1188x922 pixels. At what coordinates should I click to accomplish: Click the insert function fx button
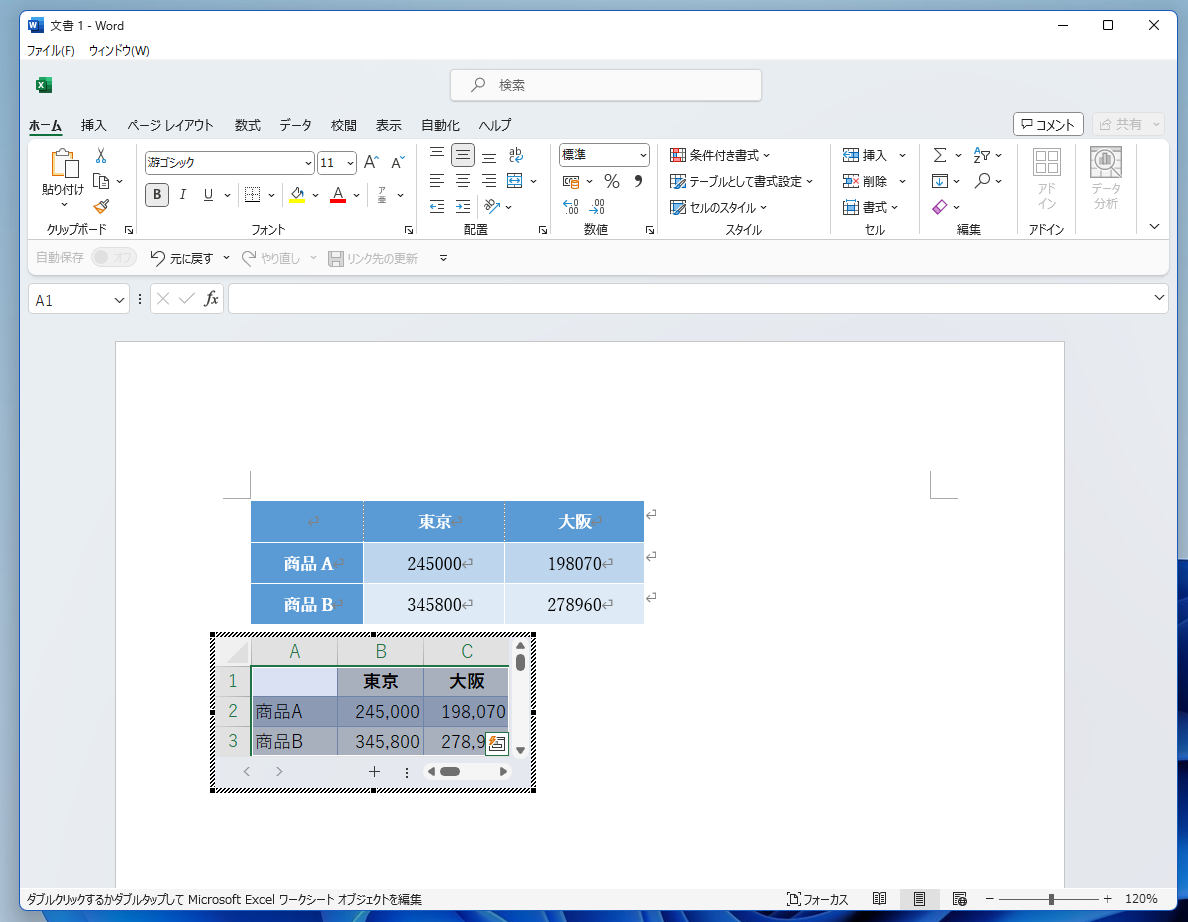211,298
